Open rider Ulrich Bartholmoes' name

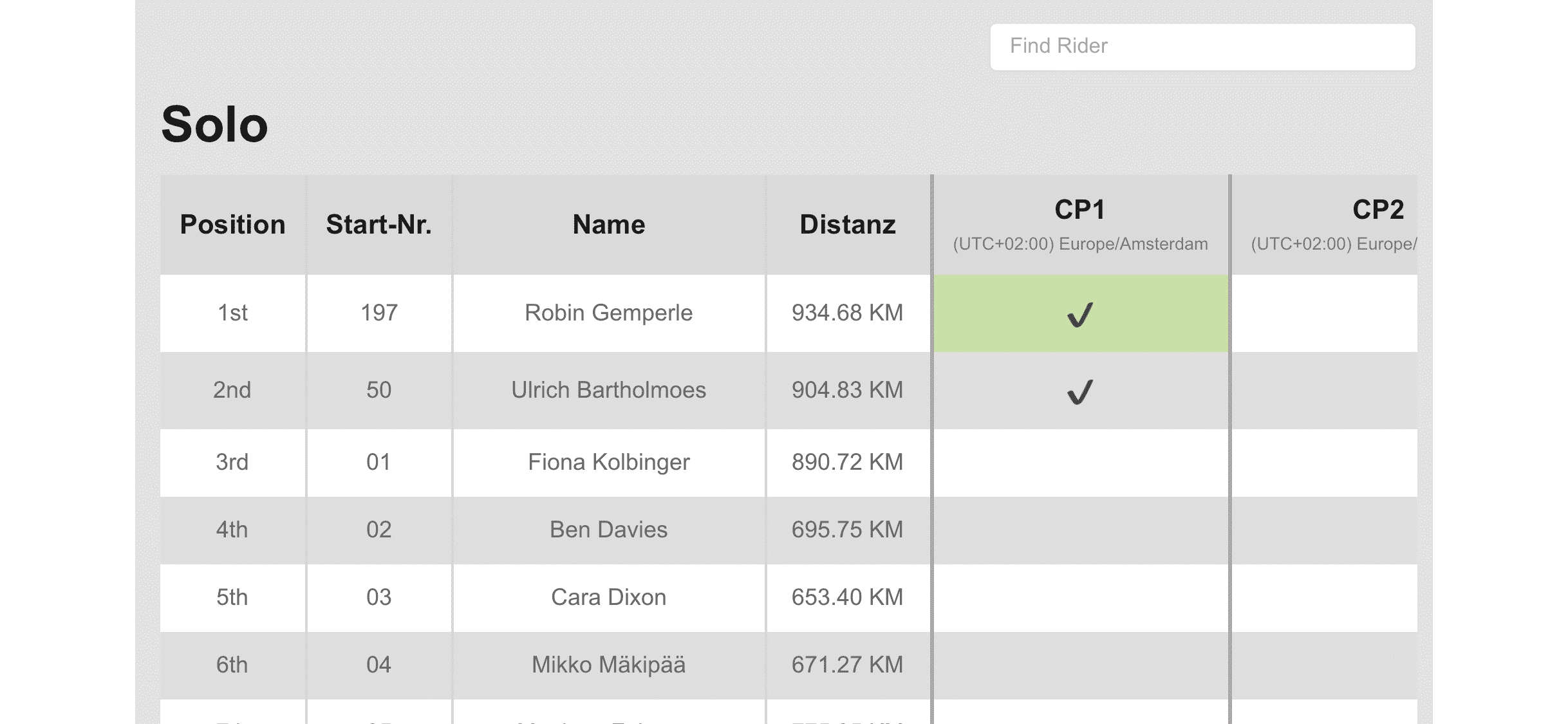[608, 390]
